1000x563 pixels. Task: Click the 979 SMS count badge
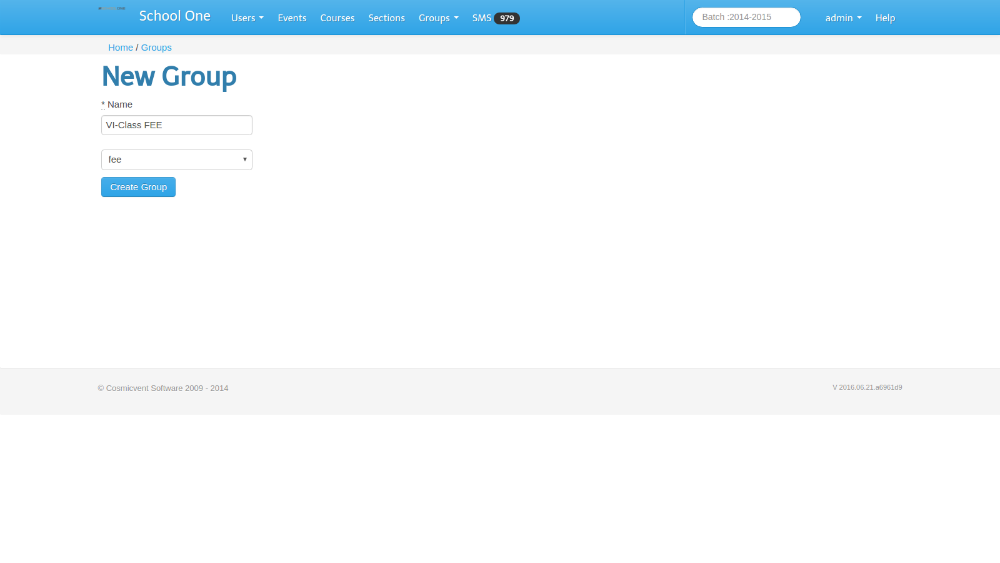(x=507, y=18)
